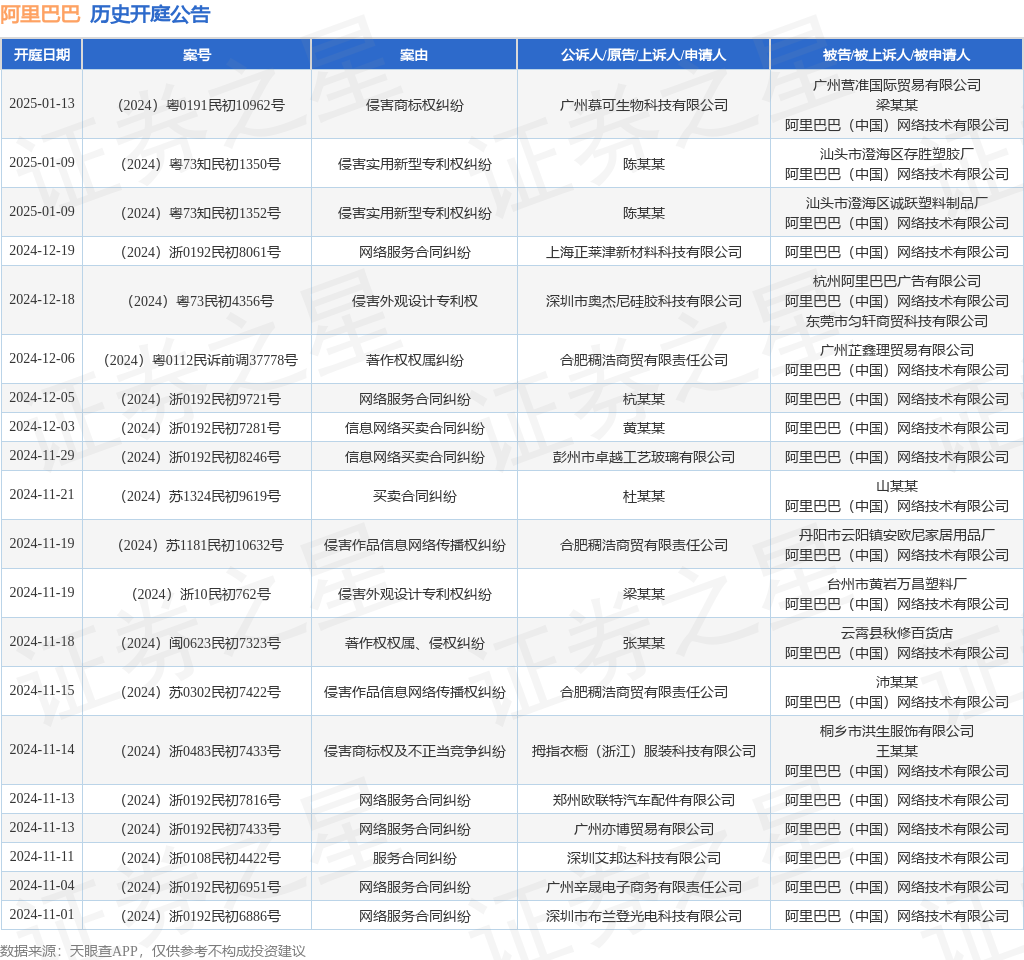Click the 历史开庭公告 heading

coord(150,14)
